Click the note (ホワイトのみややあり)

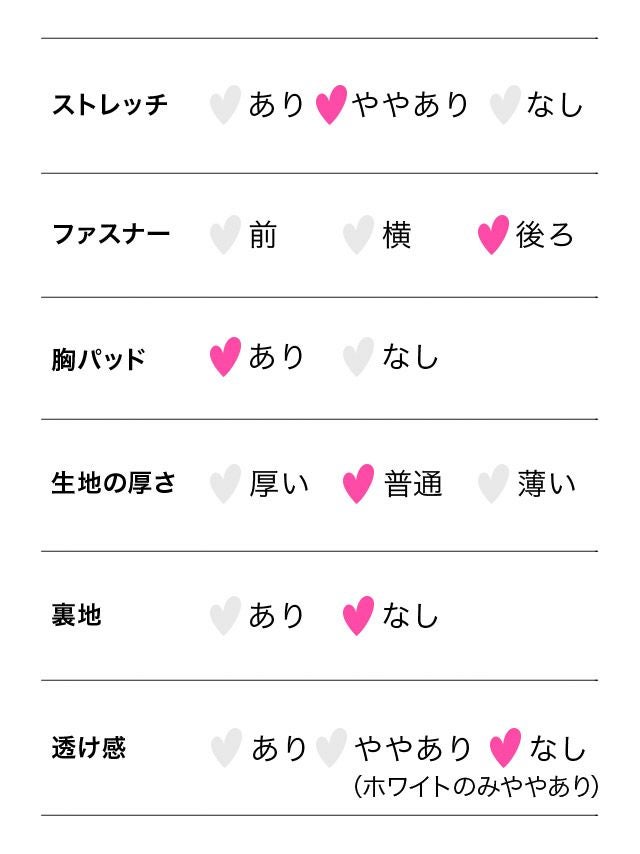pyautogui.click(x=476, y=787)
